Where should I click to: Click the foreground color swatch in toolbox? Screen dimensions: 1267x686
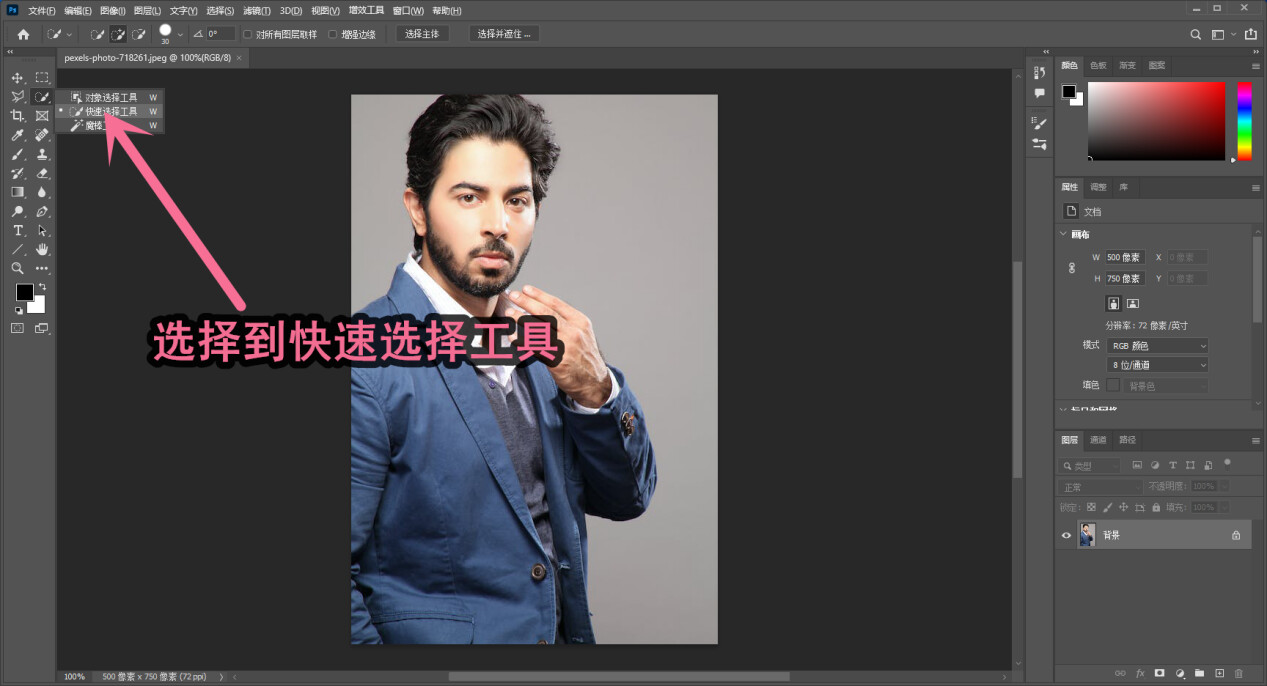(24, 293)
